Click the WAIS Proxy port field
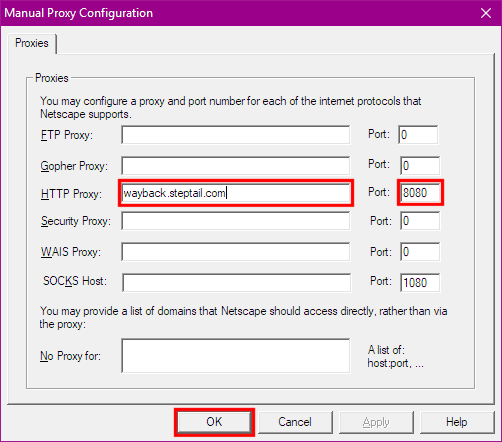This screenshot has width=502, height=442. pyautogui.click(x=420, y=252)
